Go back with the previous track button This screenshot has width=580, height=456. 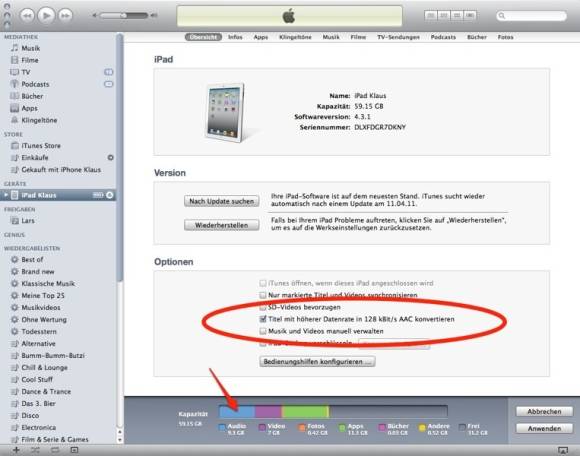click(x=27, y=16)
